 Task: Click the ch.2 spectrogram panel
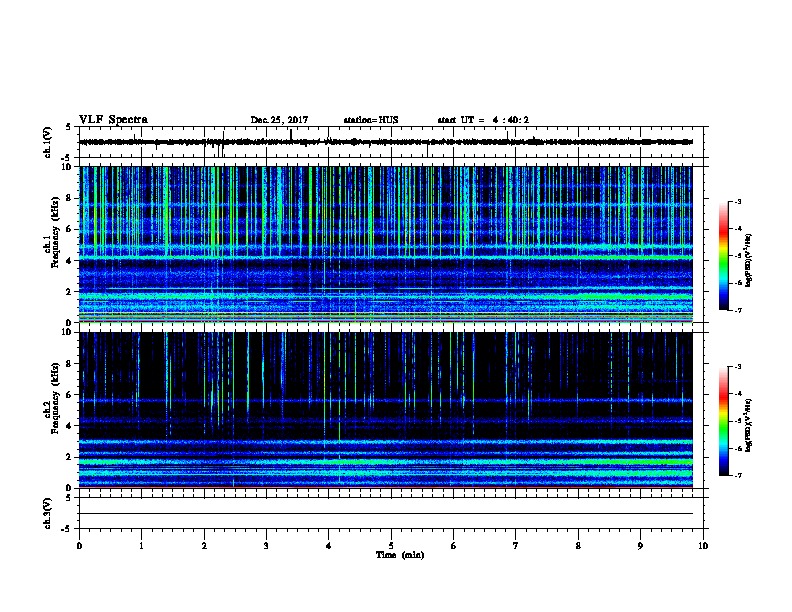coord(386,410)
